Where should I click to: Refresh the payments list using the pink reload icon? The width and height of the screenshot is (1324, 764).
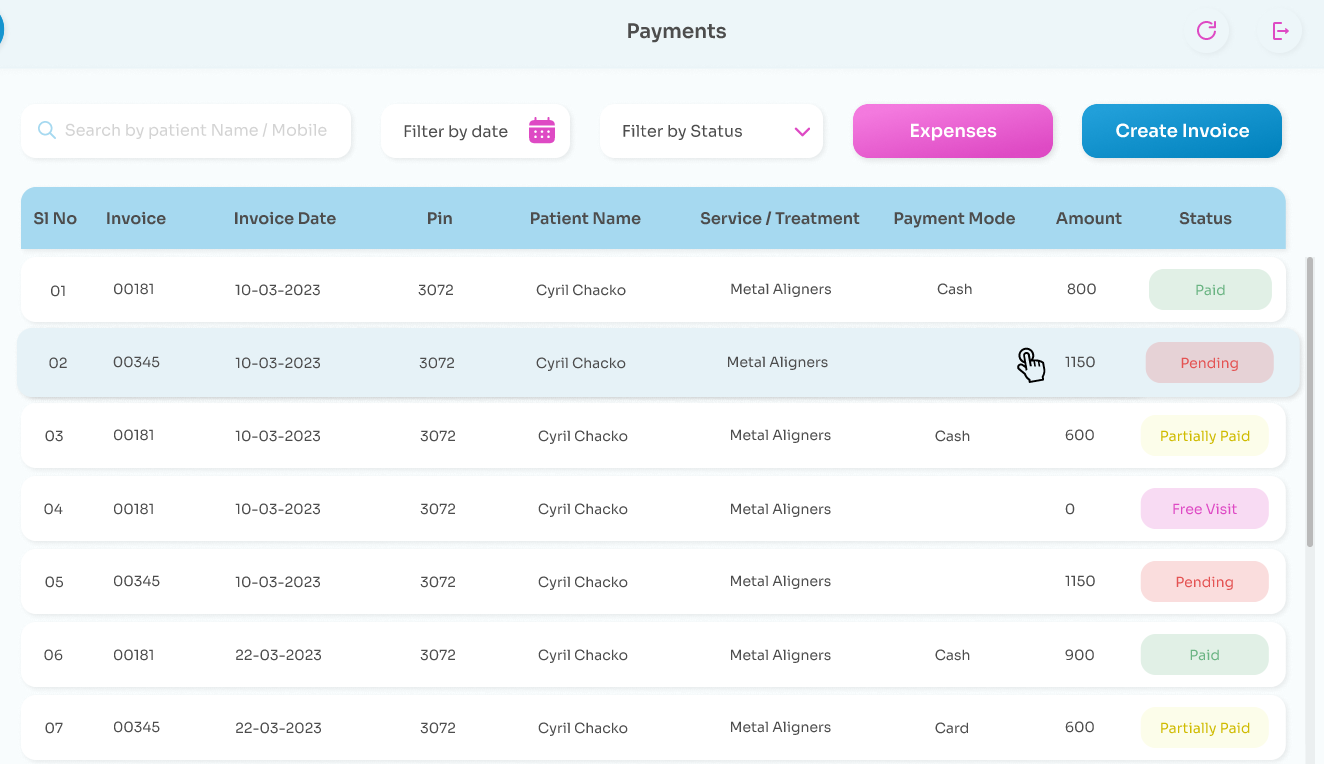[x=1207, y=31]
